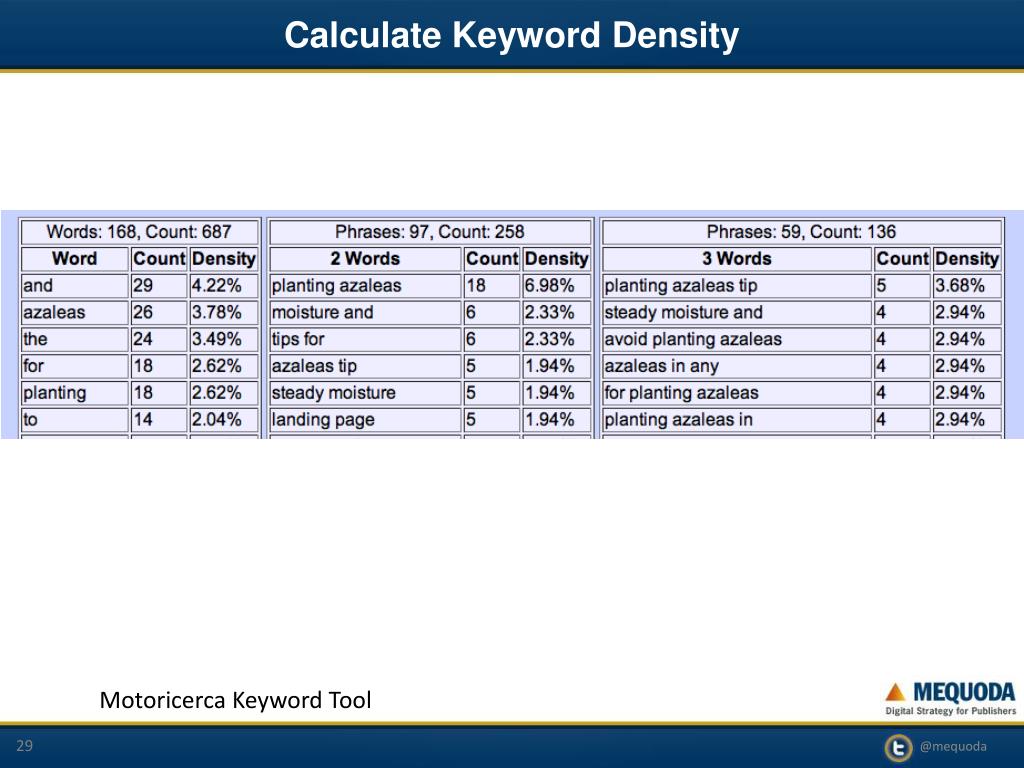The height and width of the screenshot is (768, 1024).
Task: Select the 'to' word cell
Action: click(74, 419)
